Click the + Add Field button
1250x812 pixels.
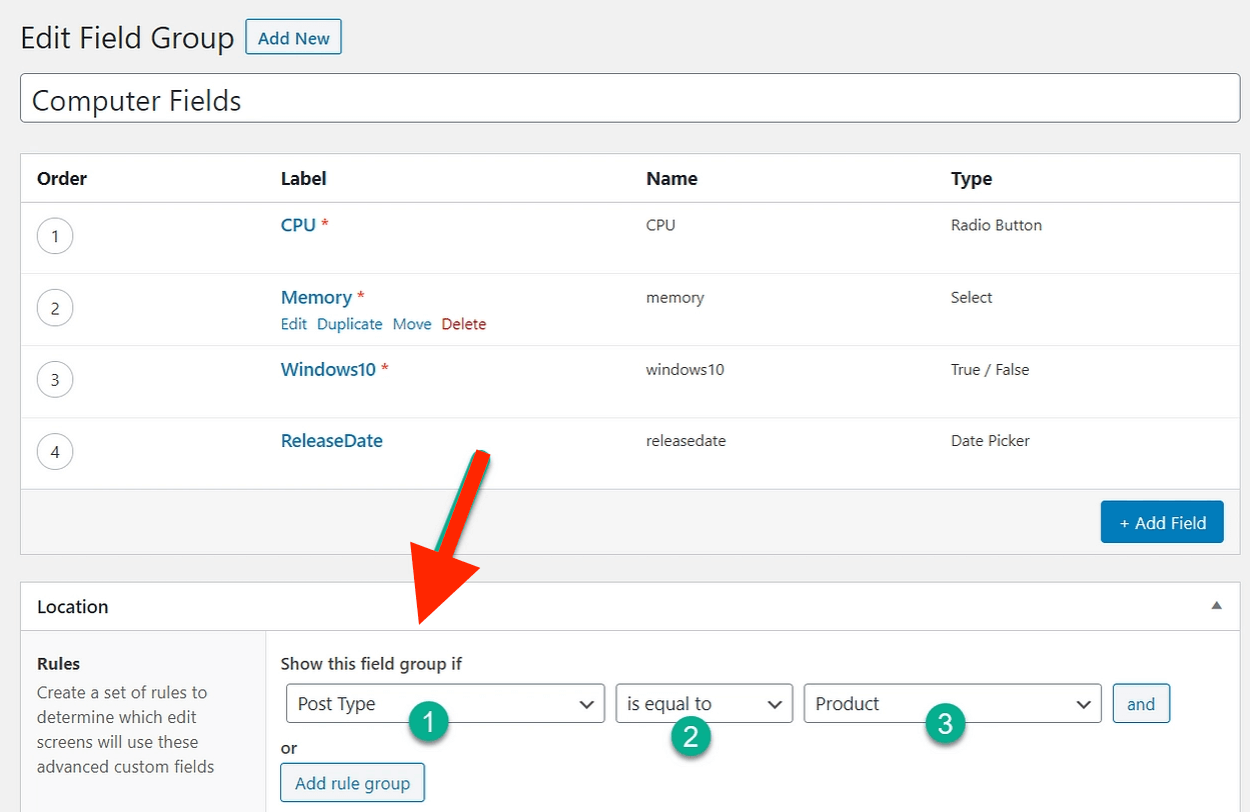[1162, 522]
